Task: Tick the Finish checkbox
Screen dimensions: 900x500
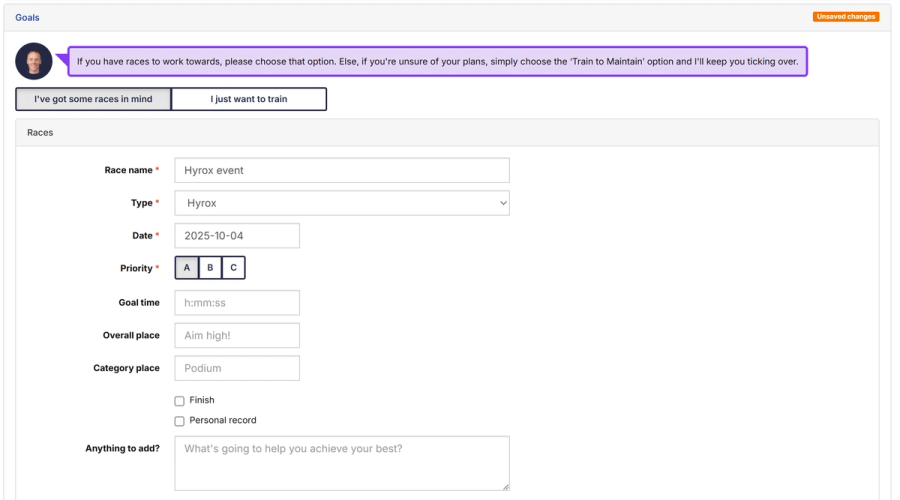Action: pyautogui.click(x=180, y=401)
